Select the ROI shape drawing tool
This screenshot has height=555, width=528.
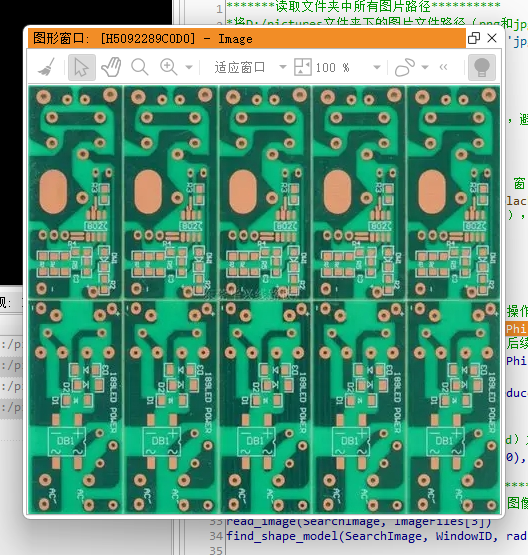[405, 67]
